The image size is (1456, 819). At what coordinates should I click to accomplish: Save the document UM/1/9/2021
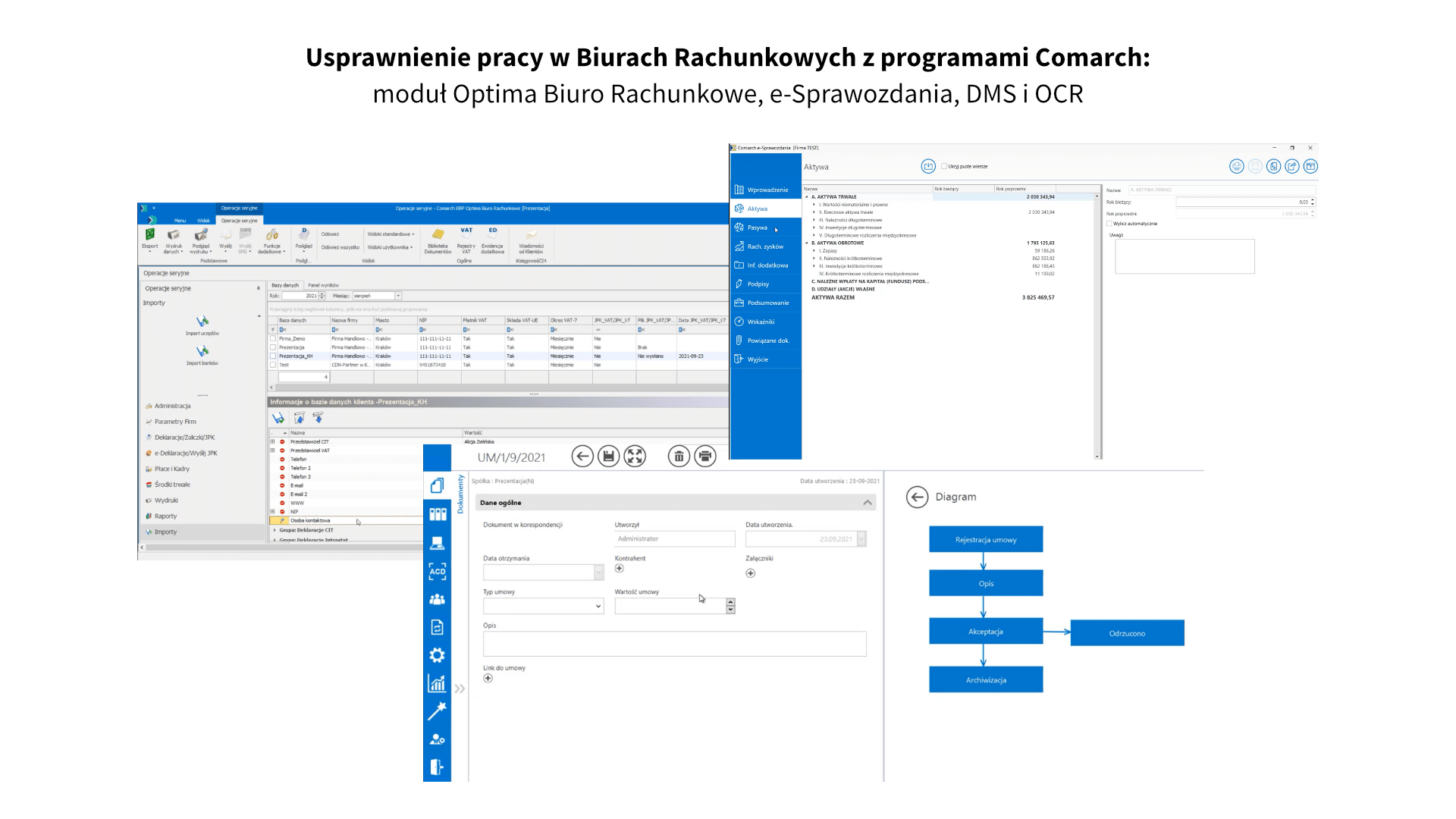click(x=609, y=457)
